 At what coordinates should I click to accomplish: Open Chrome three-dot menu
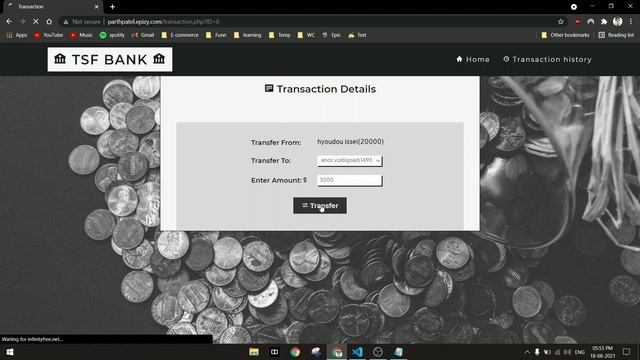click(631, 22)
